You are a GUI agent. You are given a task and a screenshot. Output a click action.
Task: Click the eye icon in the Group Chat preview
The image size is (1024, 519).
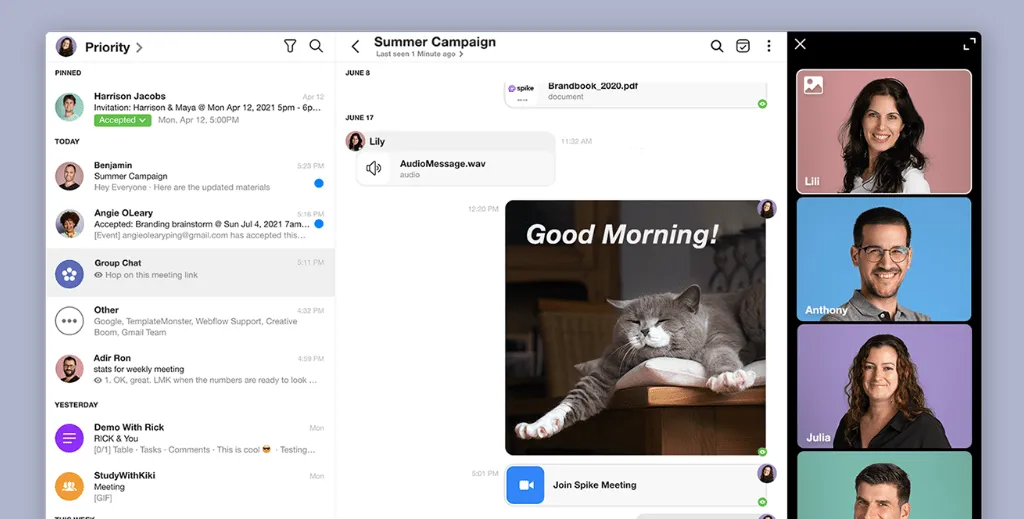click(99, 275)
